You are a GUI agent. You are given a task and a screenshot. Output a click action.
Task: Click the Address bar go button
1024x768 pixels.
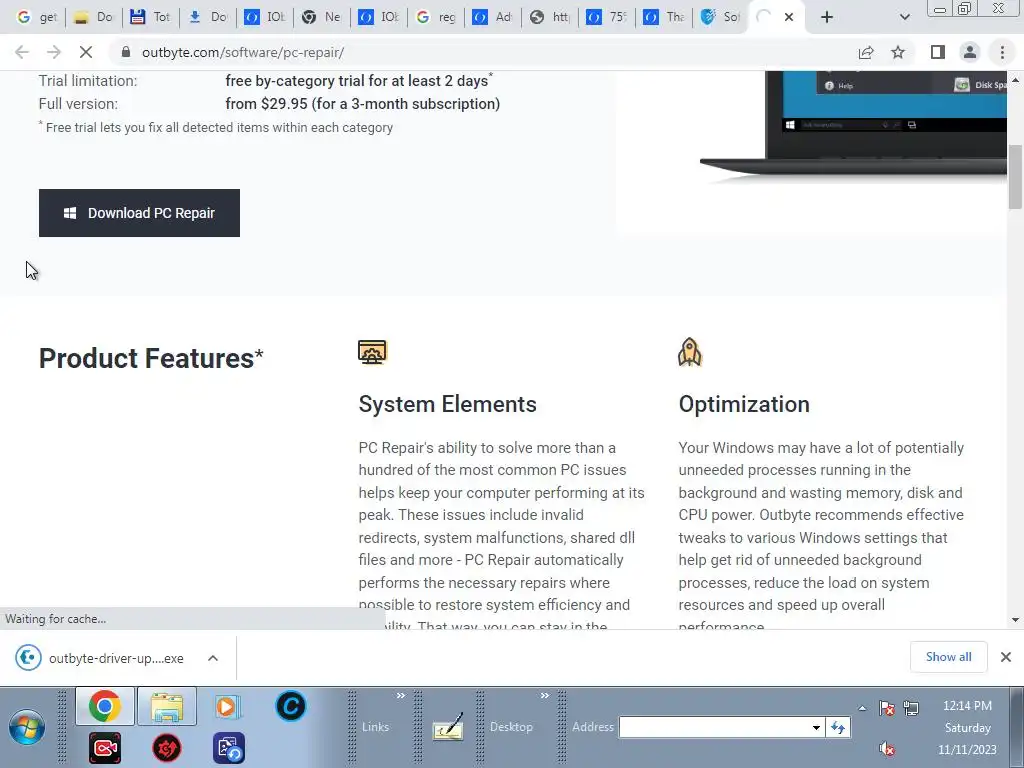(838, 727)
